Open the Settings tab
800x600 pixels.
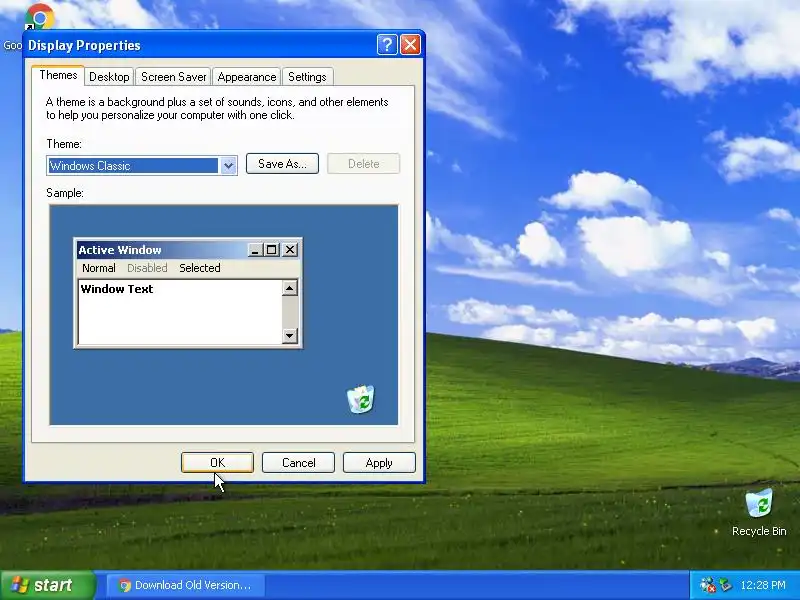pos(307,77)
